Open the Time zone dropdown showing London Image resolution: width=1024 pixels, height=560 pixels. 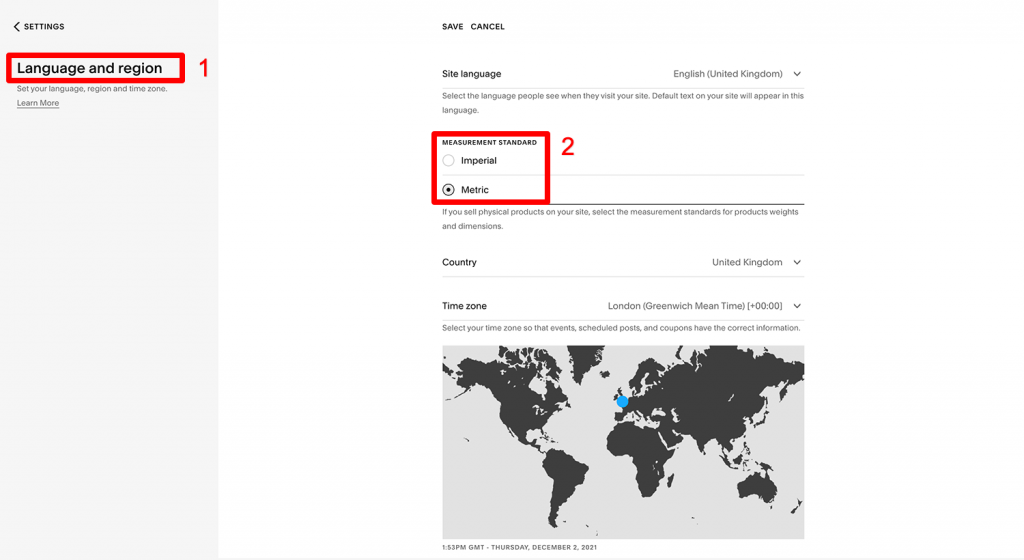tap(623, 306)
